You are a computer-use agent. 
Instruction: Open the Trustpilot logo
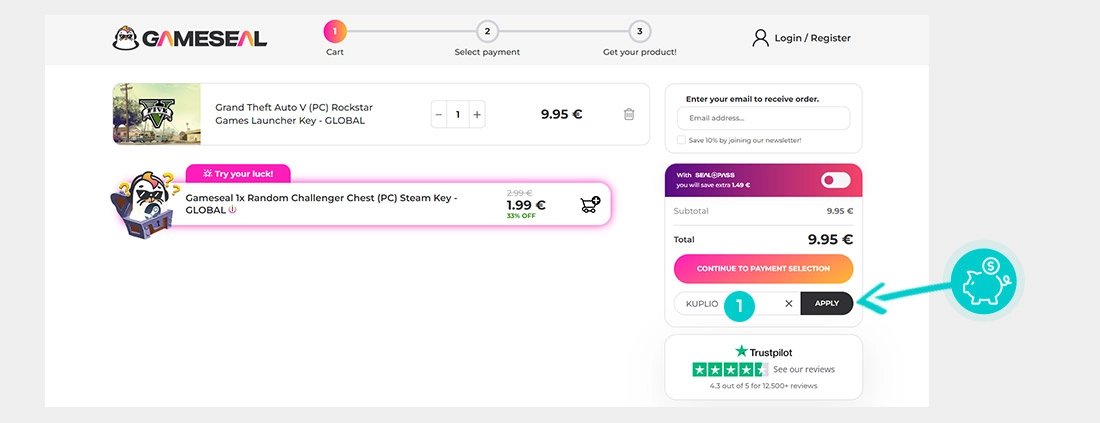pos(763,352)
